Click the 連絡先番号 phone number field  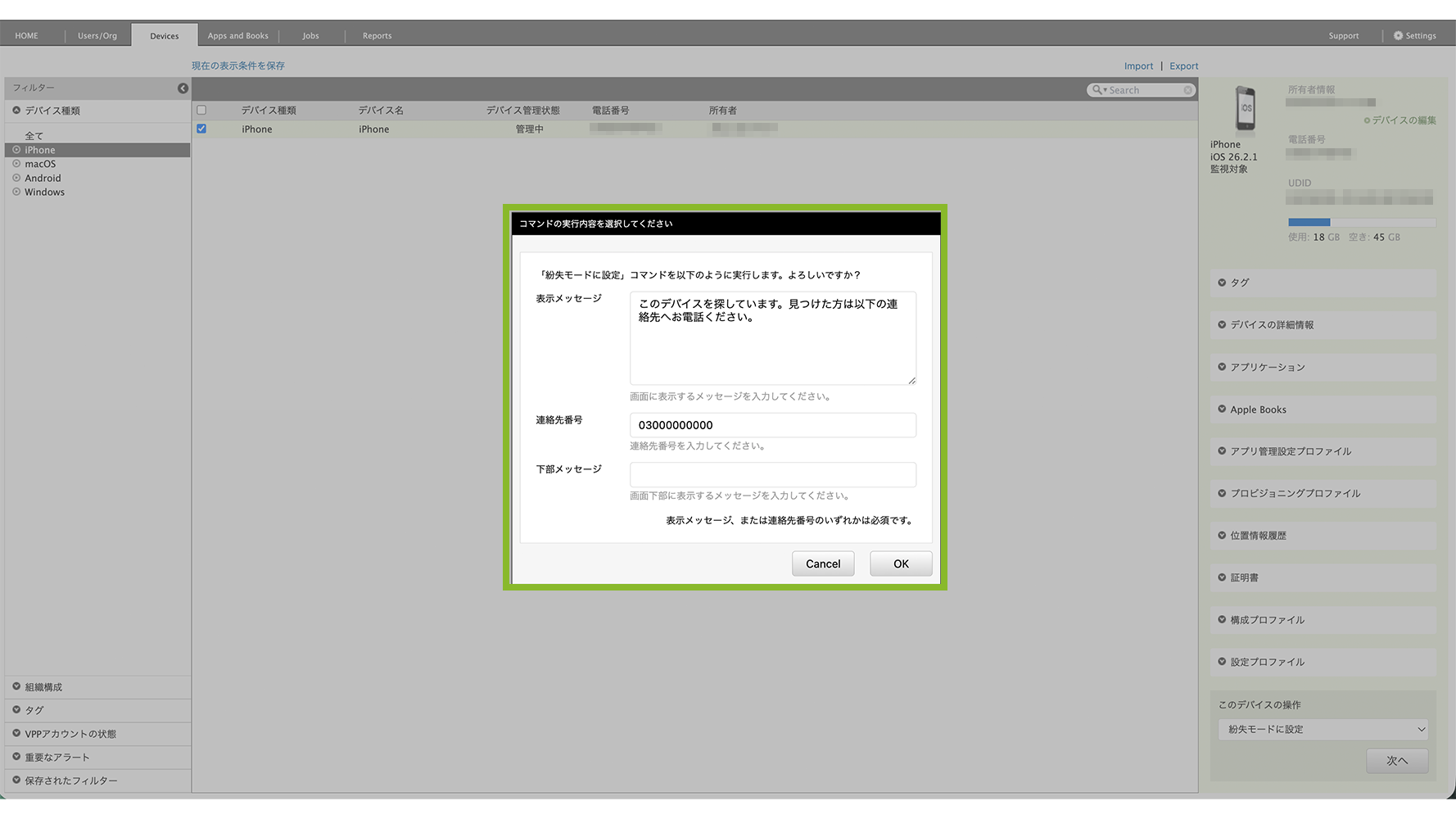click(x=772, y=425)
